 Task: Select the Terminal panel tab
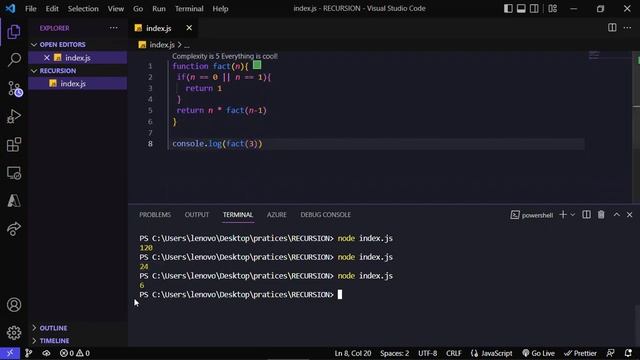[238, 215]
